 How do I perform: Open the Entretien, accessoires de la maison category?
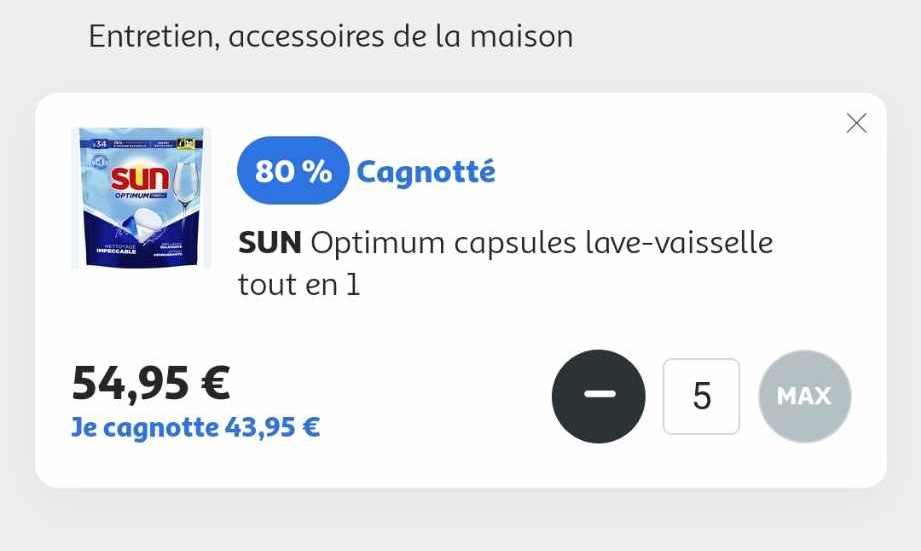click(331, 36)
